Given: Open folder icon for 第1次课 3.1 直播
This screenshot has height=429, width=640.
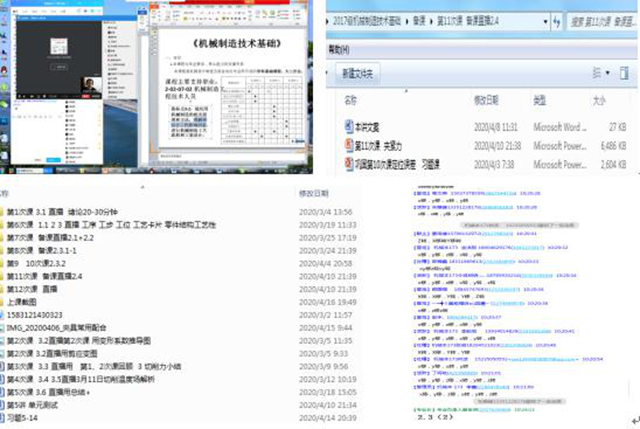Looking at the screenshot, I should click(x=5, y=213).
